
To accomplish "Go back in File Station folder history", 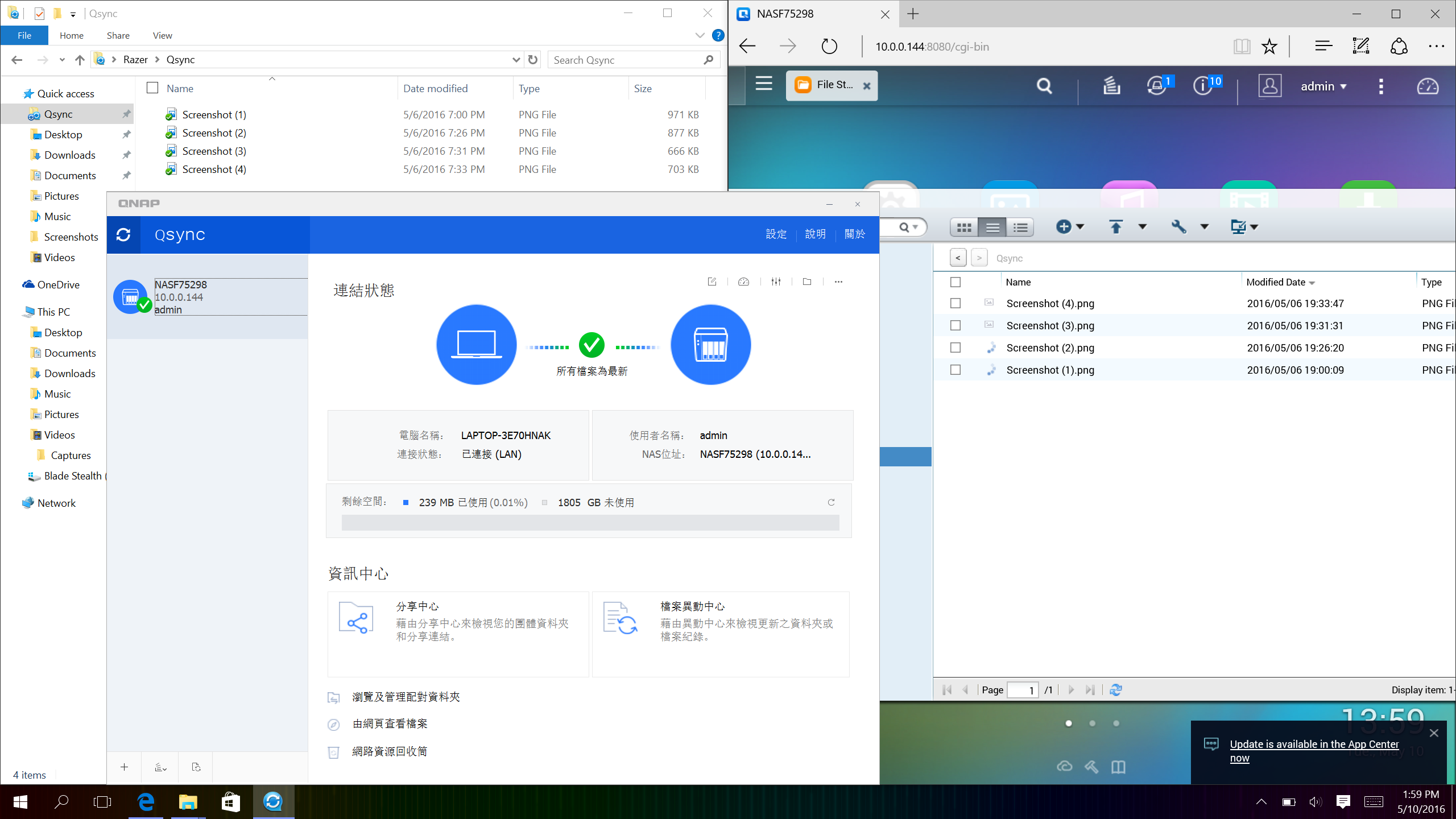I will [x=958, y=258].
